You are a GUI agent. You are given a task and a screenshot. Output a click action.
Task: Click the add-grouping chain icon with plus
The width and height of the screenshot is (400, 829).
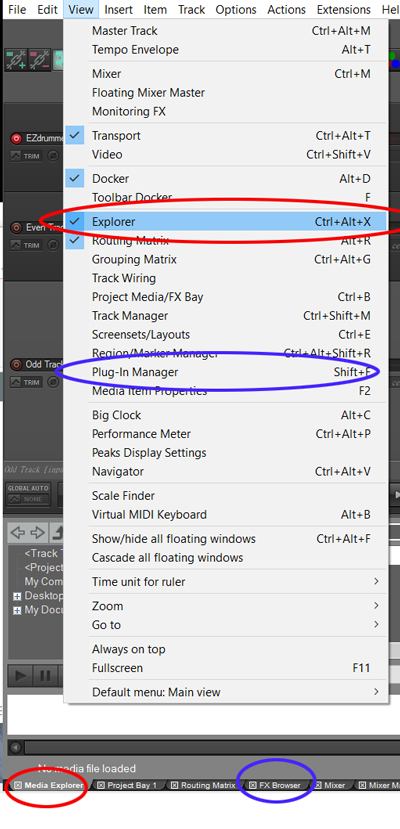point(16,60)
